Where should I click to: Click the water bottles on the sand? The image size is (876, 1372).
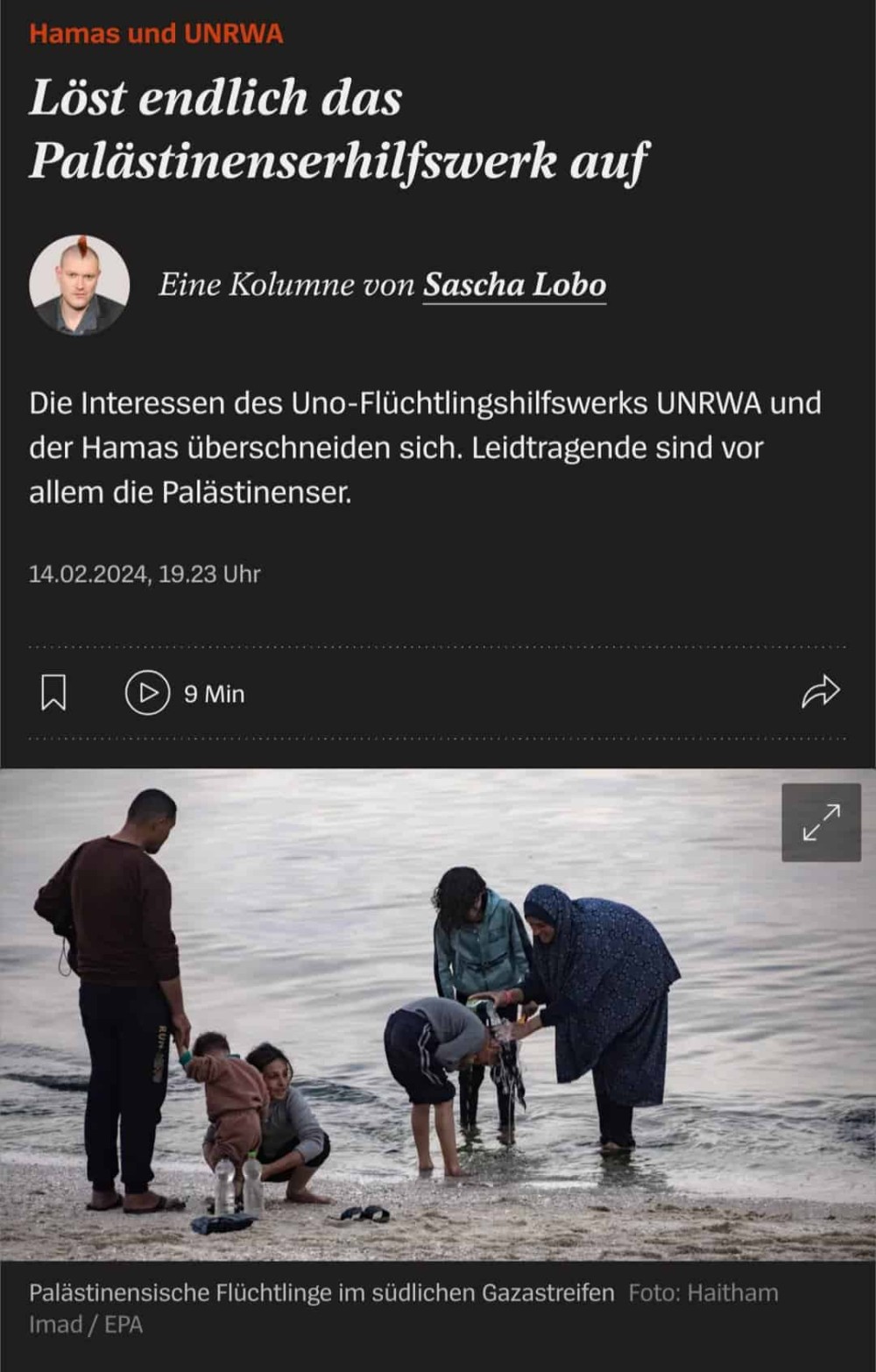click(x=238, y=1185)
